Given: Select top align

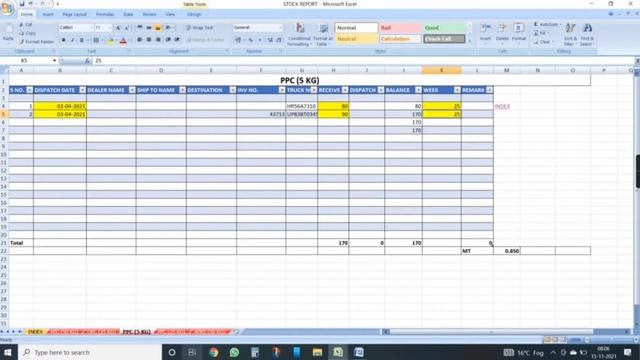Looking at the screenshot, I should [x=140, y=28].
